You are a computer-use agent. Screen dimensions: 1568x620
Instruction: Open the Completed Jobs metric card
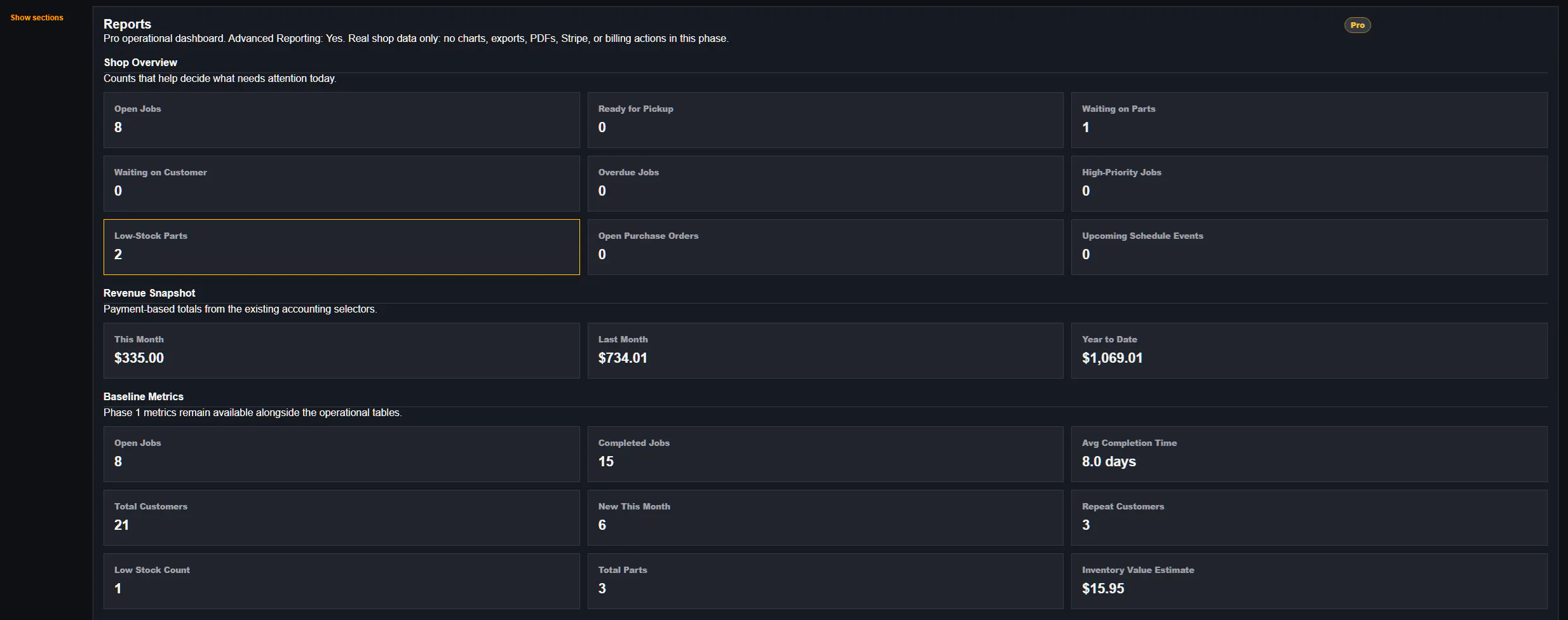click(x=825, y=454)
